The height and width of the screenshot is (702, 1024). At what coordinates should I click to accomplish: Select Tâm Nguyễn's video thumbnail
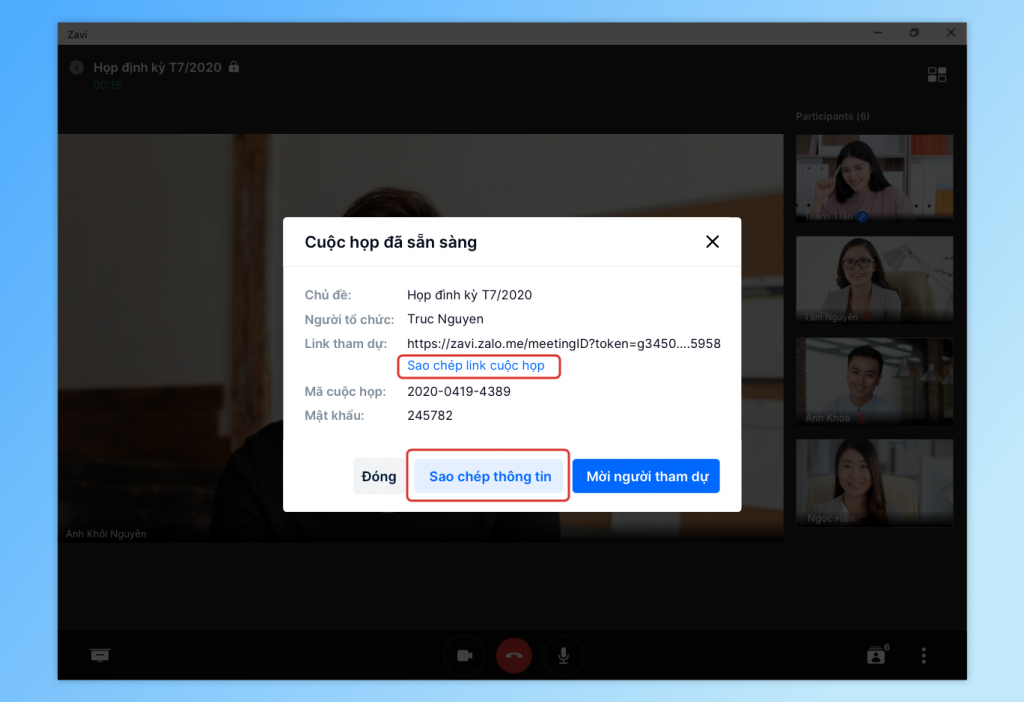[874, 280]
